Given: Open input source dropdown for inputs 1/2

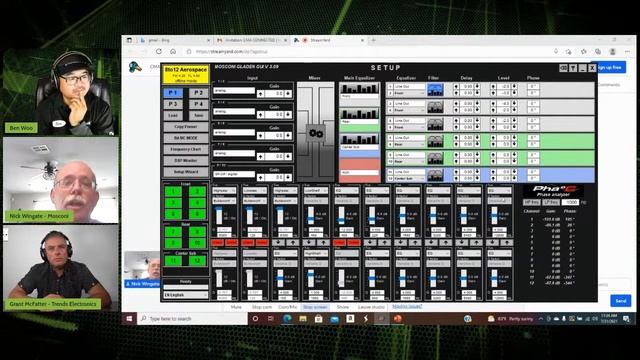Looking at the screenshot, I should coord(234,90).
